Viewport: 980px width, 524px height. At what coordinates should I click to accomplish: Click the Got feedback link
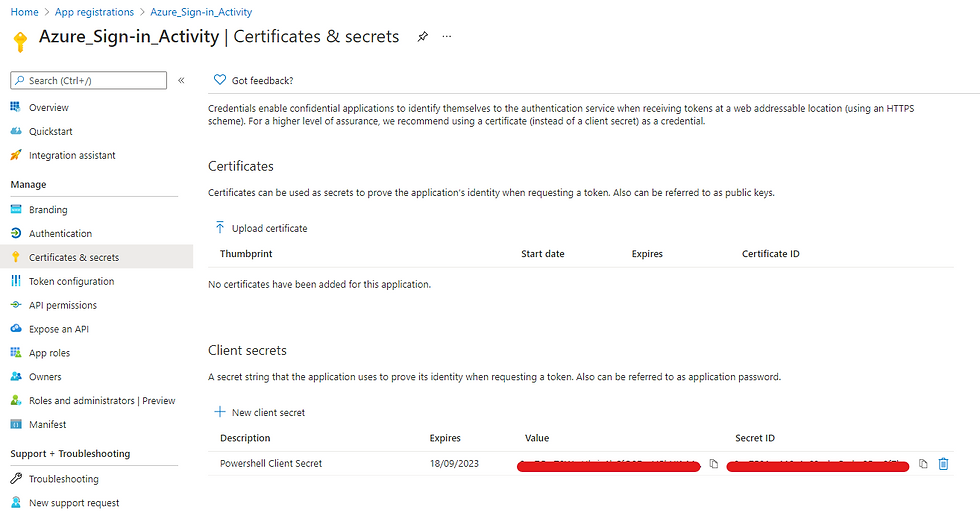coord(262,81)
